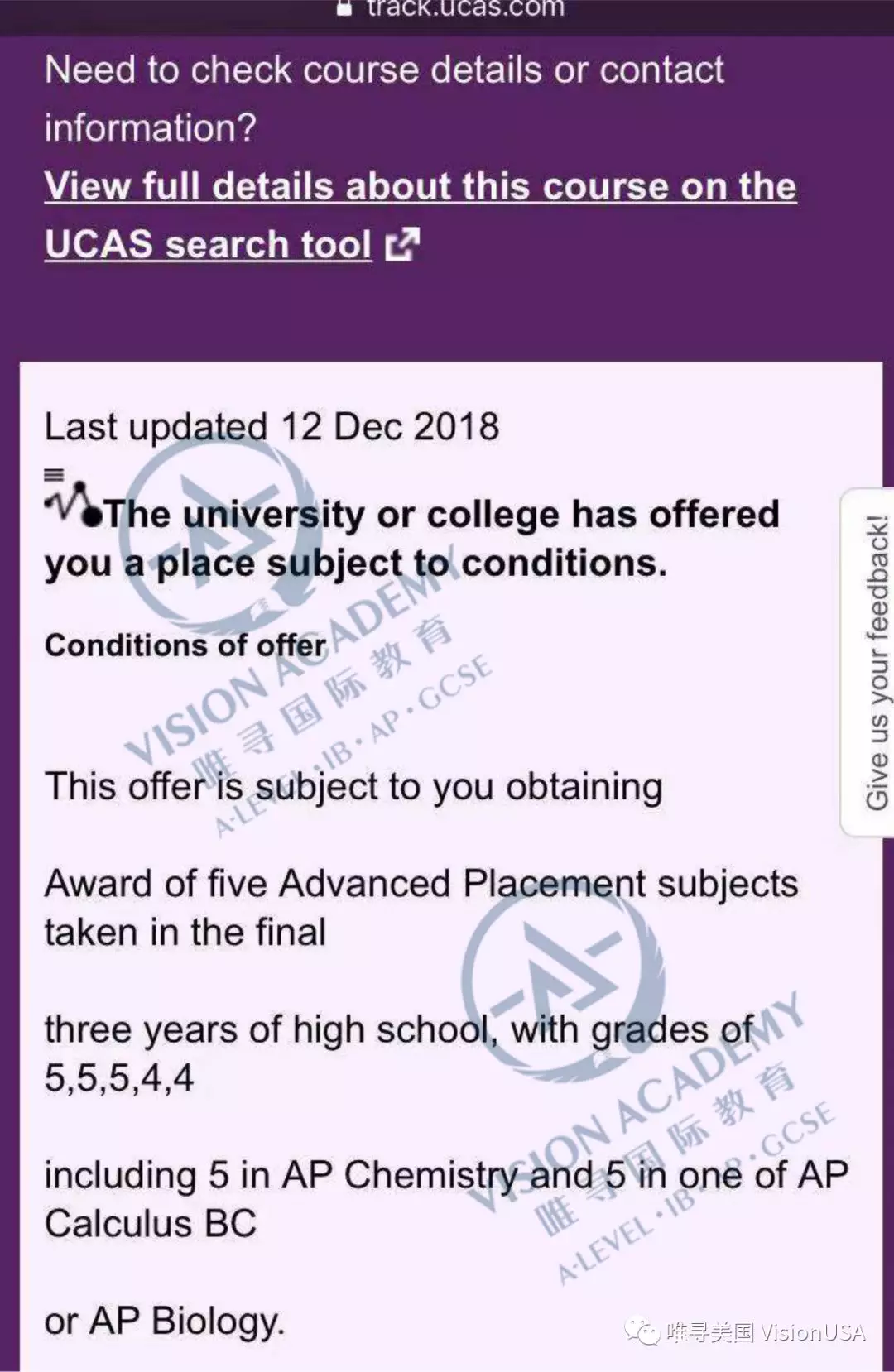Image resolution: width=894 pixels, height=1372 pixels.
Task: Open the 'Give us your feedback!' side tab
Action: coord(870,662)
